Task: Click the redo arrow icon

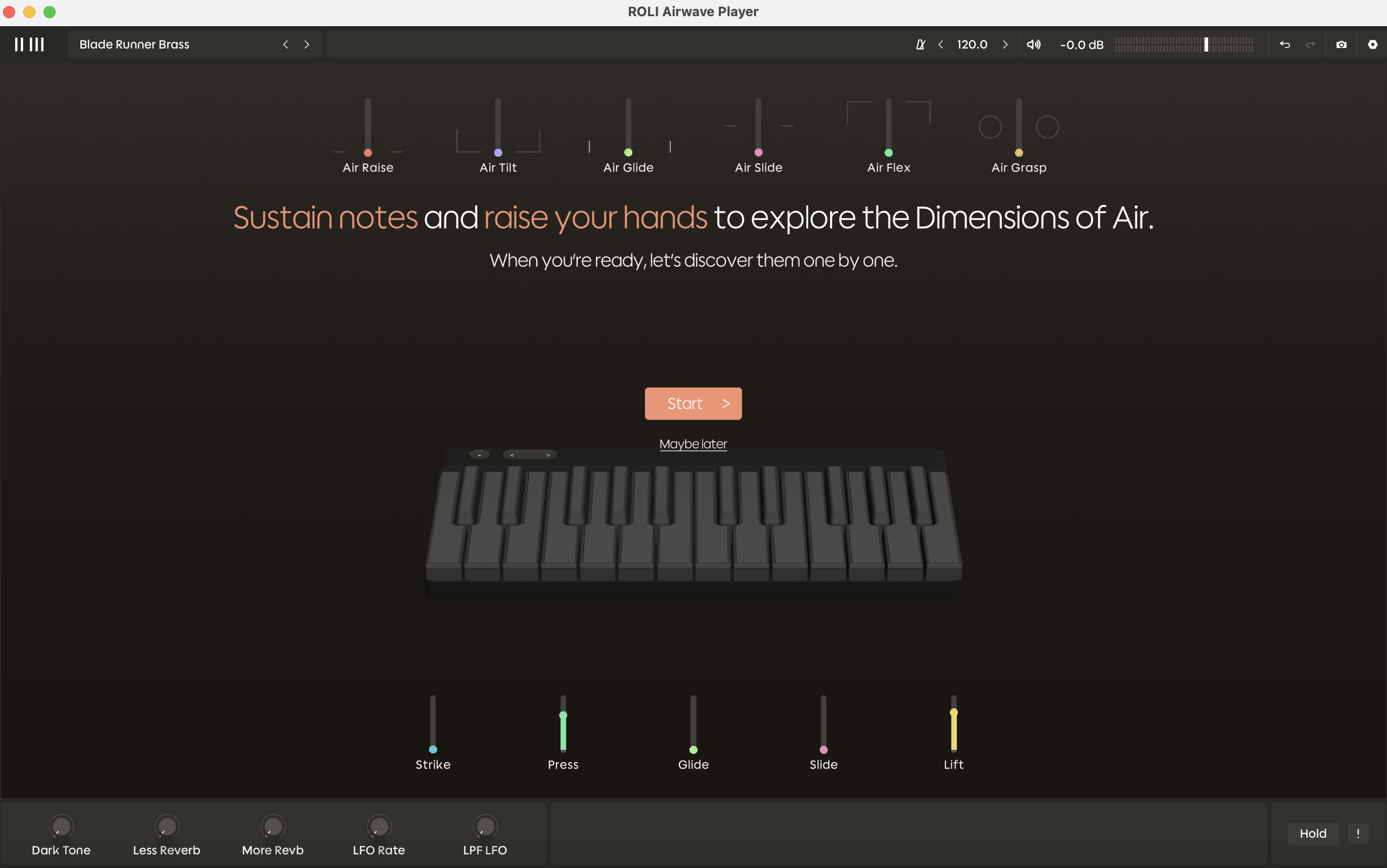Action: [x=1310, y=44]
